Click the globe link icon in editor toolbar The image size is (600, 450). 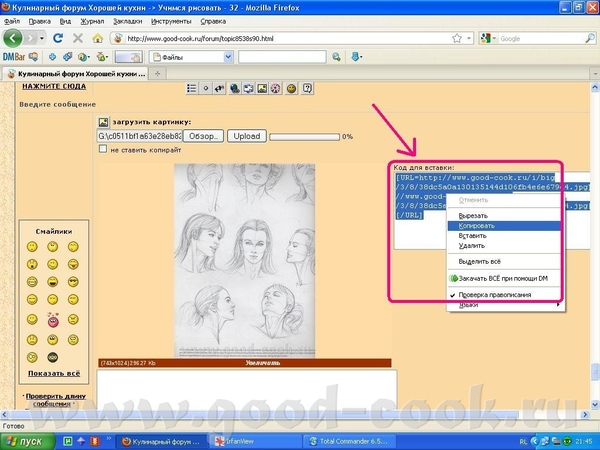(235, 89)
